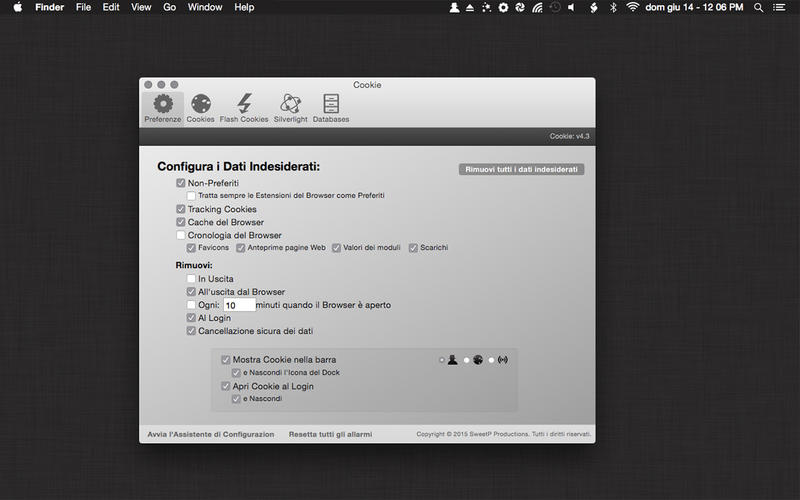Select the Preferenze gear icon
The image size is (800, 500).
coord(162,108)
